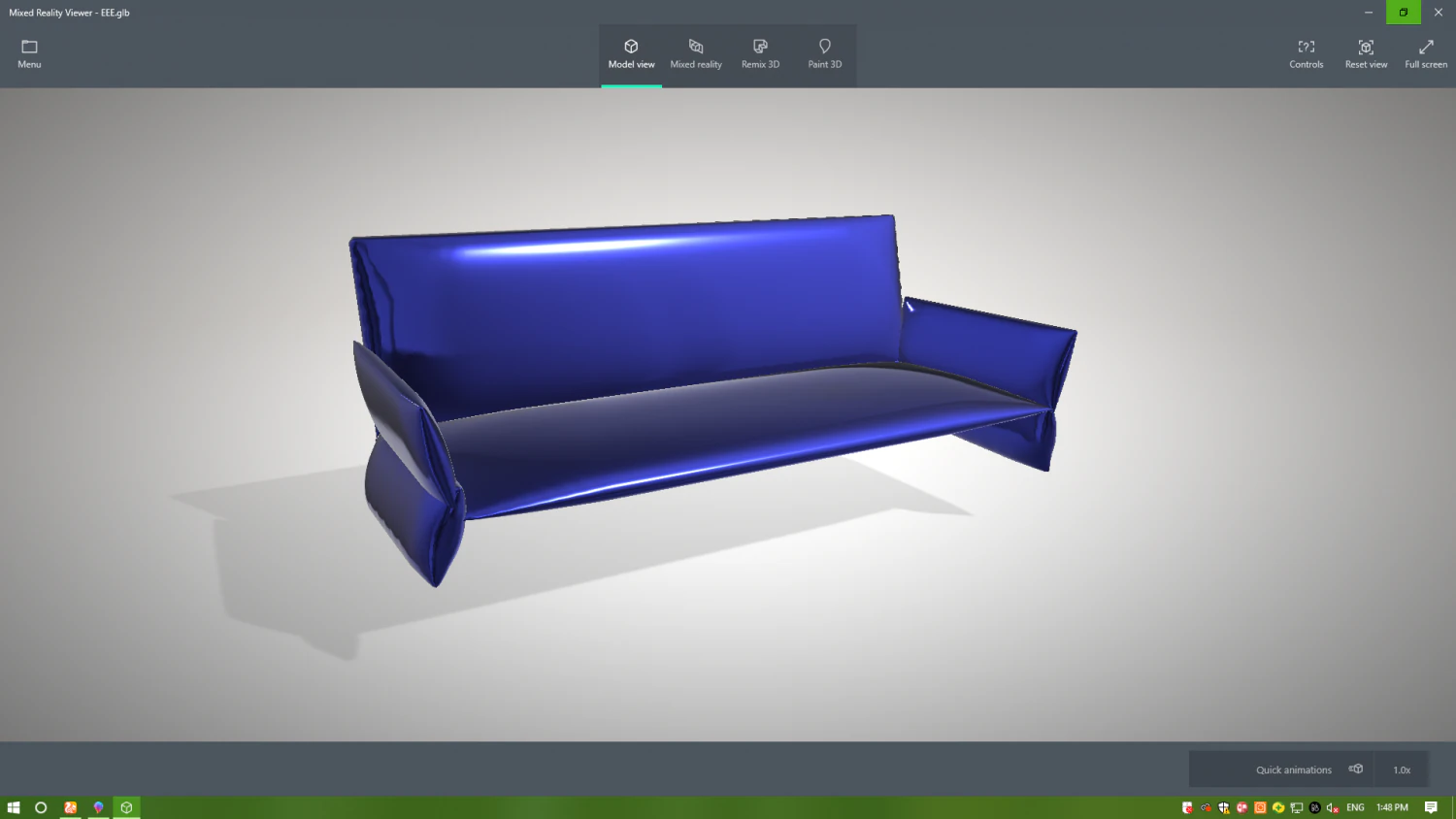
Task: Select the Remix 3D icon
Action: click(x=760, y=46)
